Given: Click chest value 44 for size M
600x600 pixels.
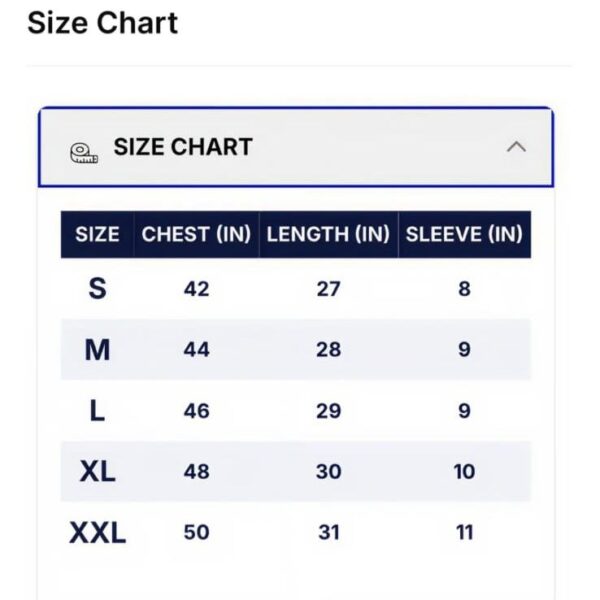Looking at the screenshot, I should click(x=196, y=350).
